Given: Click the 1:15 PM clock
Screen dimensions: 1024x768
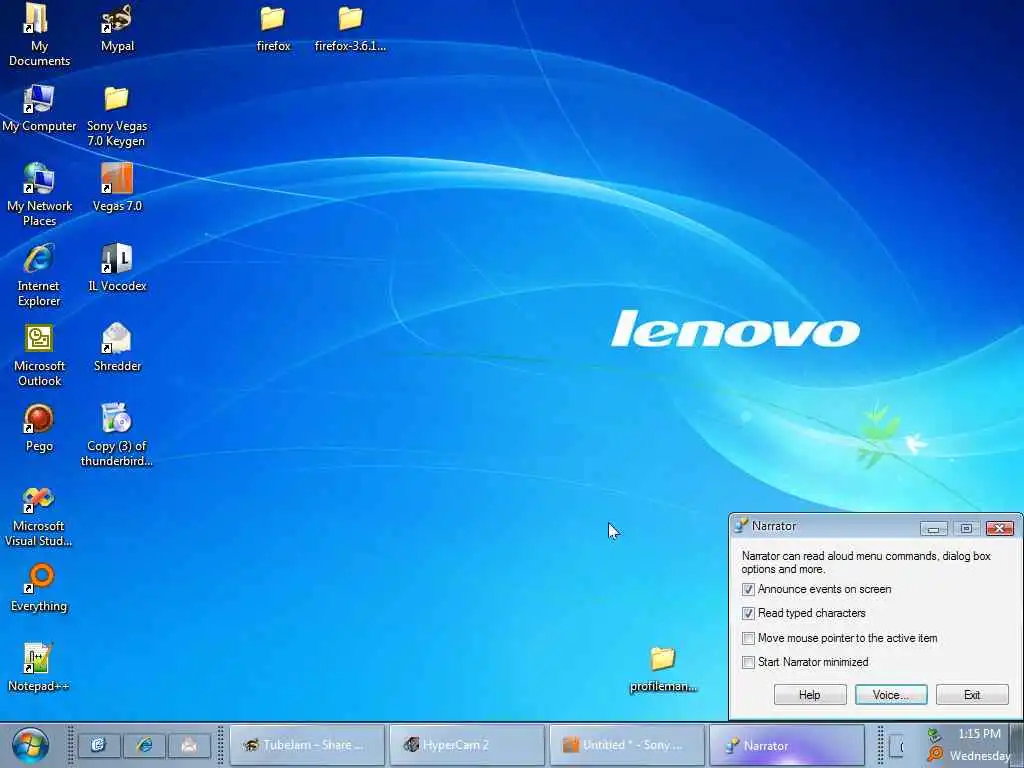Looking at the screenshot, I should 979,734.
